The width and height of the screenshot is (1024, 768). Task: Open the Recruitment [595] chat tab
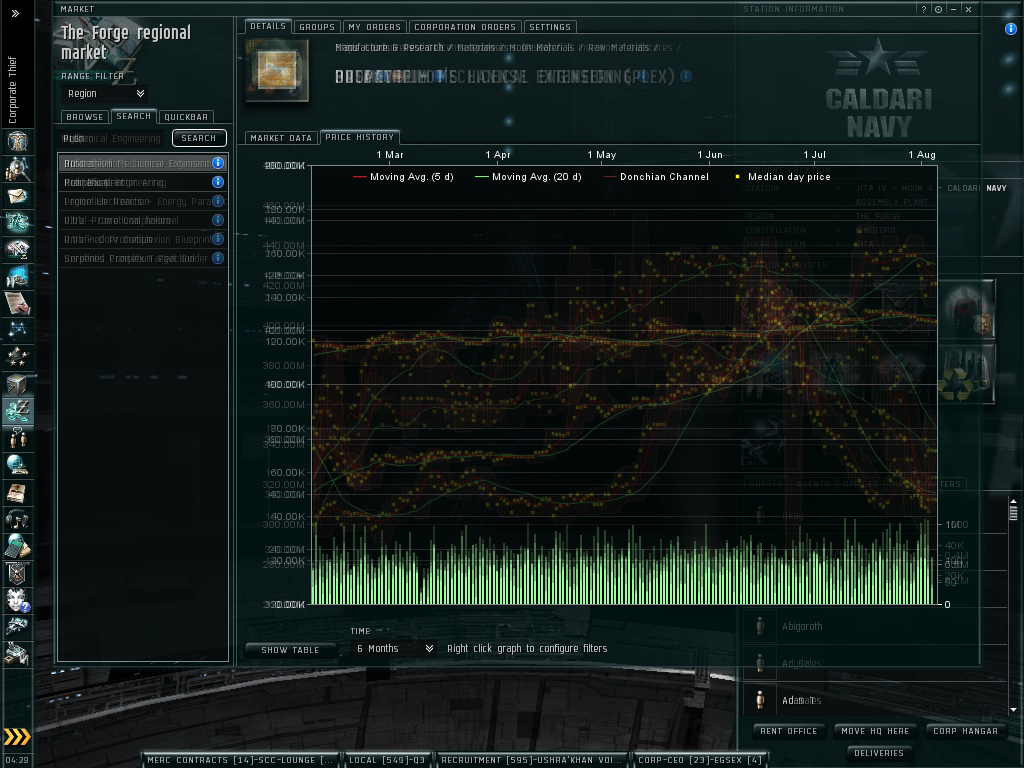tap(531, 760)
